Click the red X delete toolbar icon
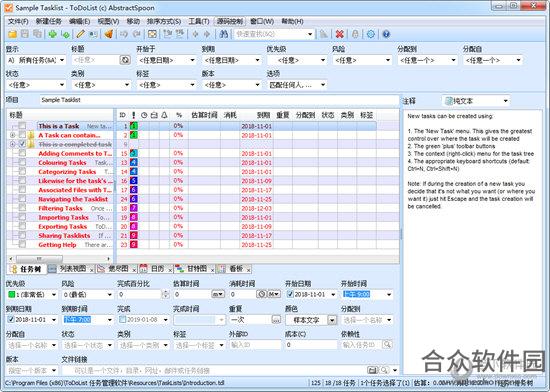 click(339, 34)
